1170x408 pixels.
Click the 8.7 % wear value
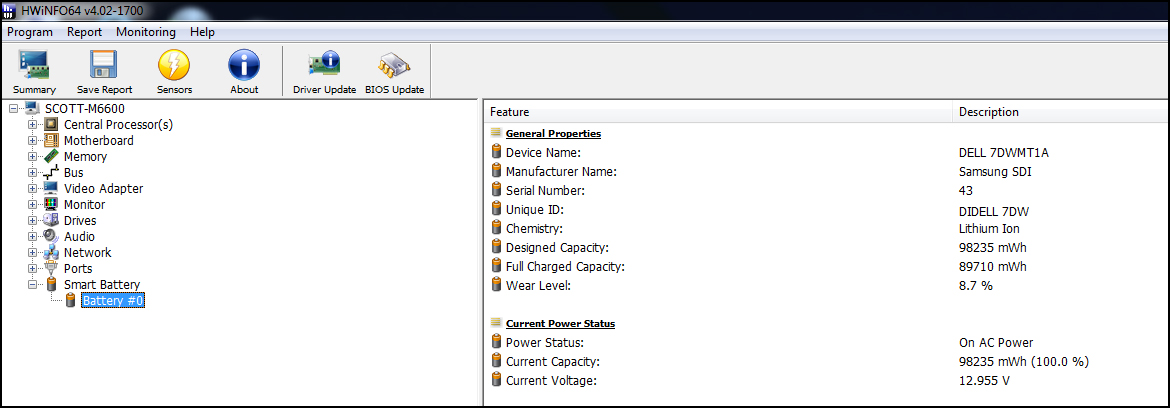click(x=975, y=285)
